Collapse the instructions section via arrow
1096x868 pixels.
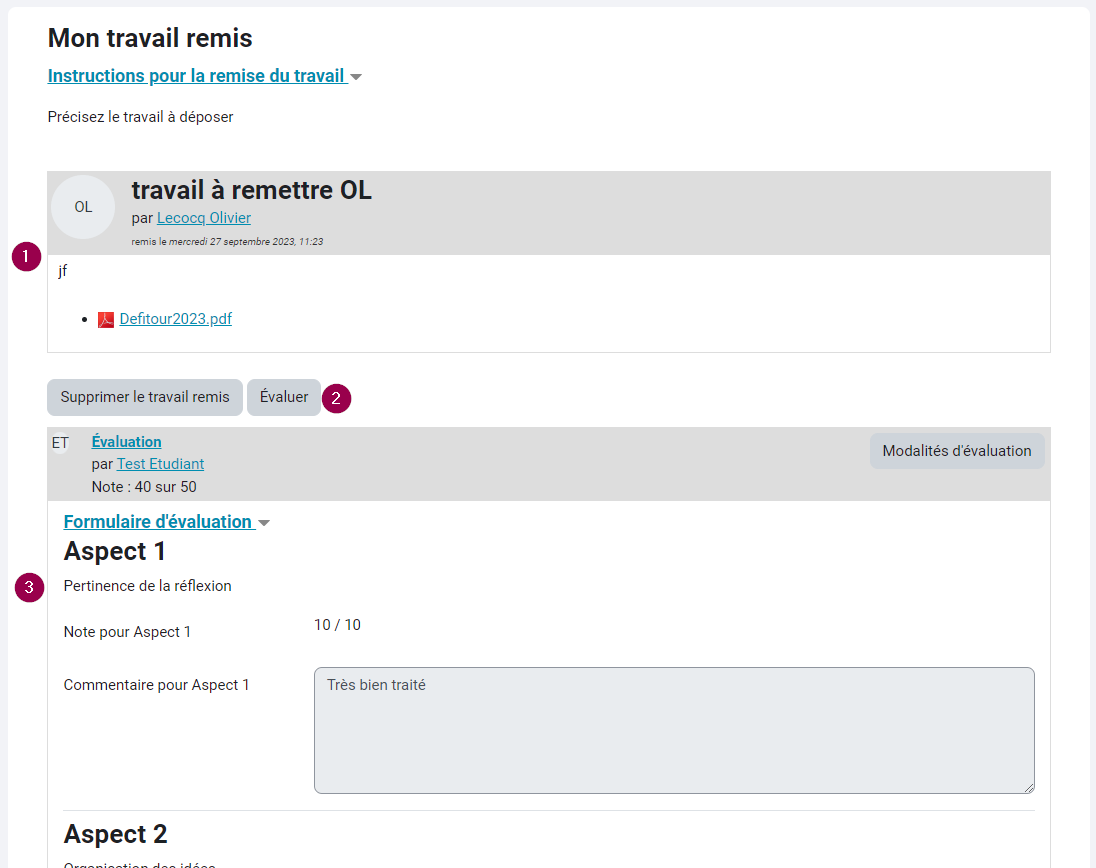(356, 77)
